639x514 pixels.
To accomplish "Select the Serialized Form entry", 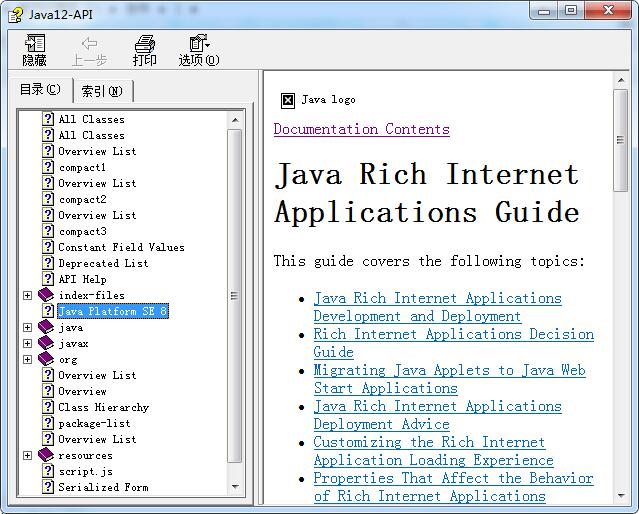I will [104, 487].
